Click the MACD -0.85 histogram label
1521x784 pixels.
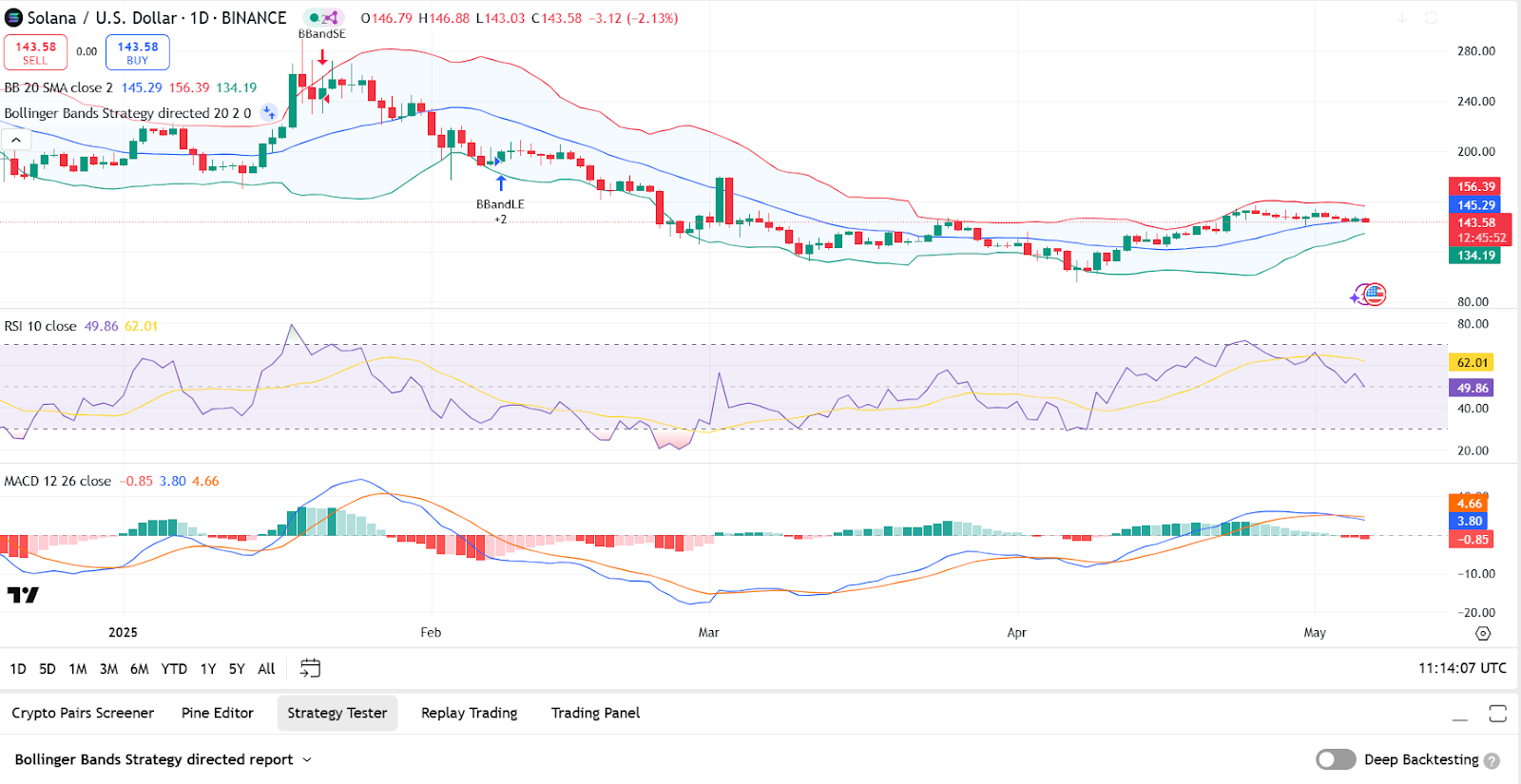coord(1470,539)
